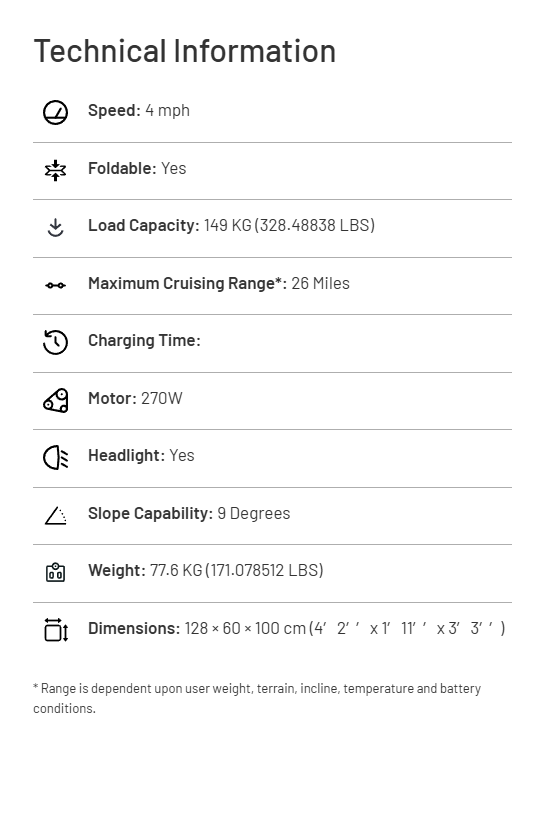541x815 pixels.
Task: Click the headlight beam icon
Action: click(55, 458)
